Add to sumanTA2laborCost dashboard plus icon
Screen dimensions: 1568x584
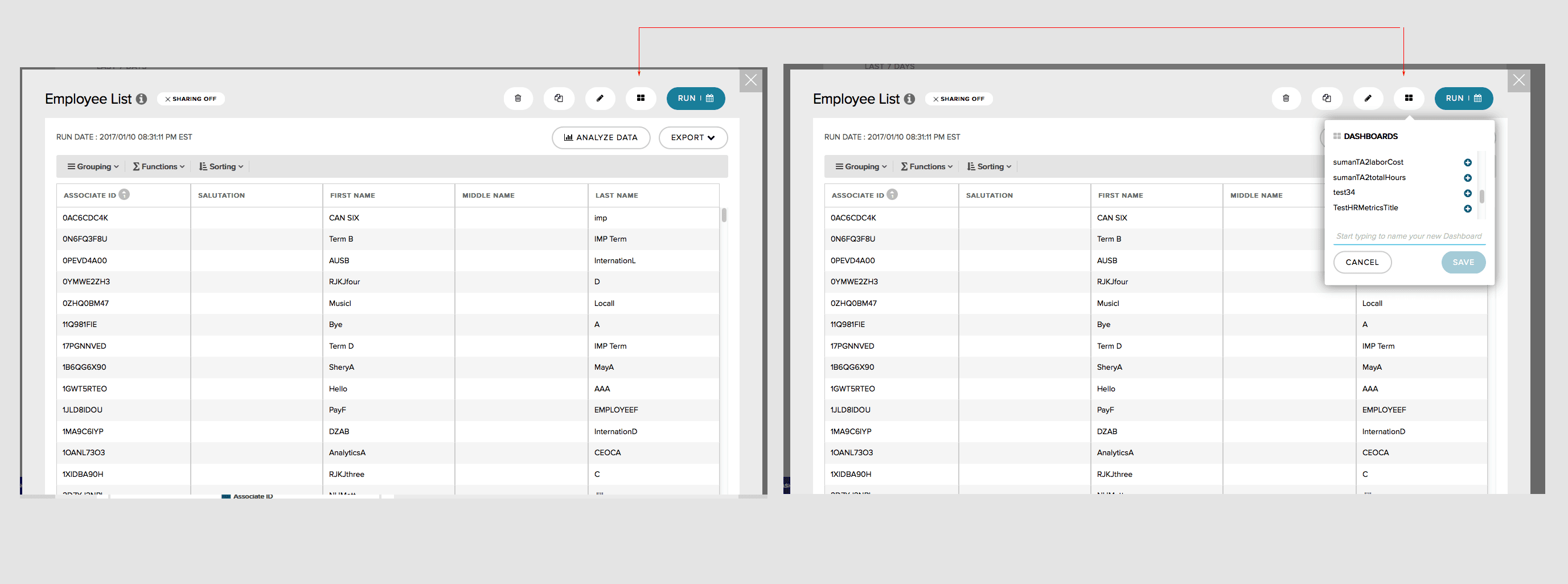tap(1468, 162)
